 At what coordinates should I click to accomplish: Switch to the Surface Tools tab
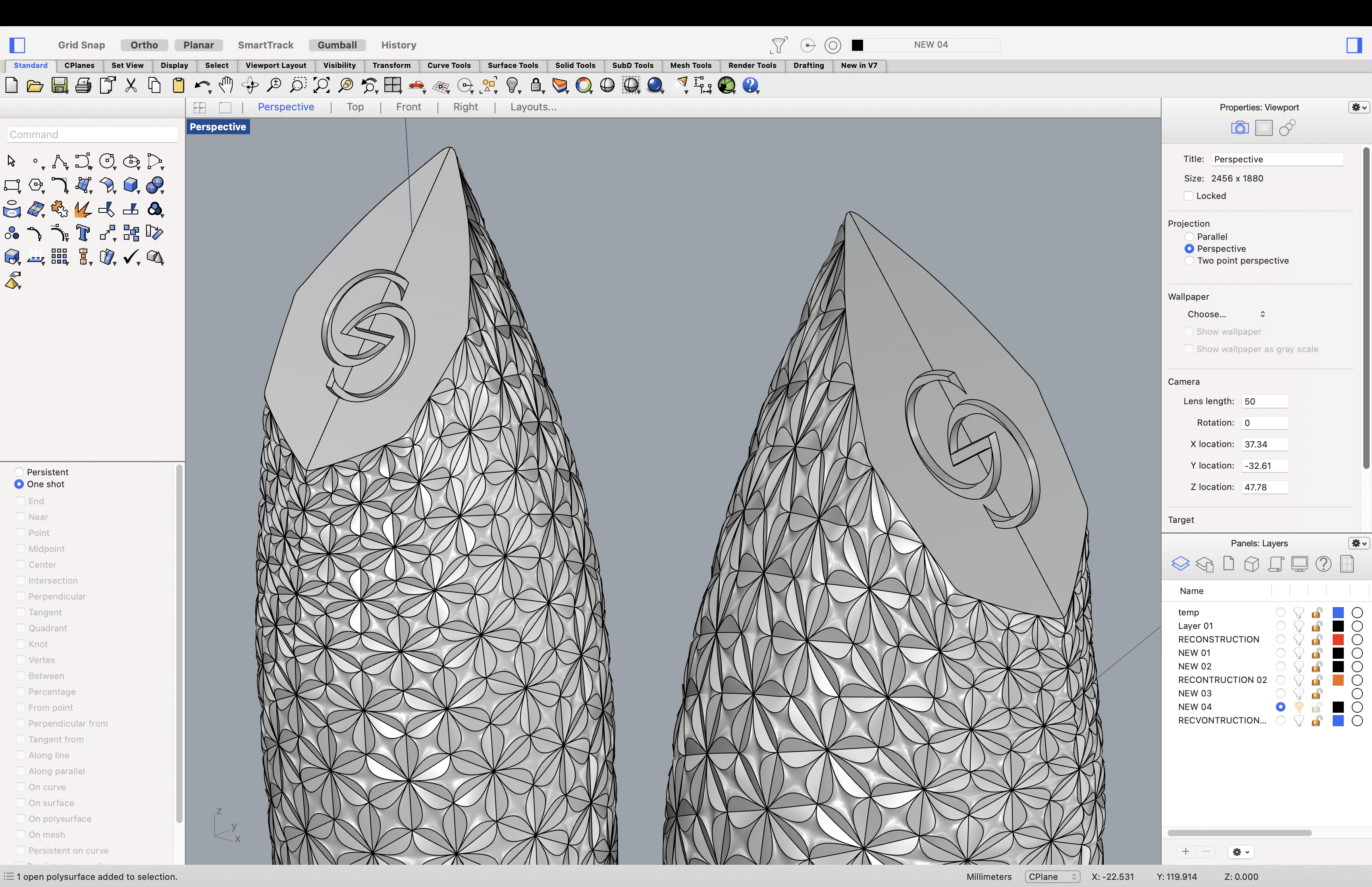(513, 66)
